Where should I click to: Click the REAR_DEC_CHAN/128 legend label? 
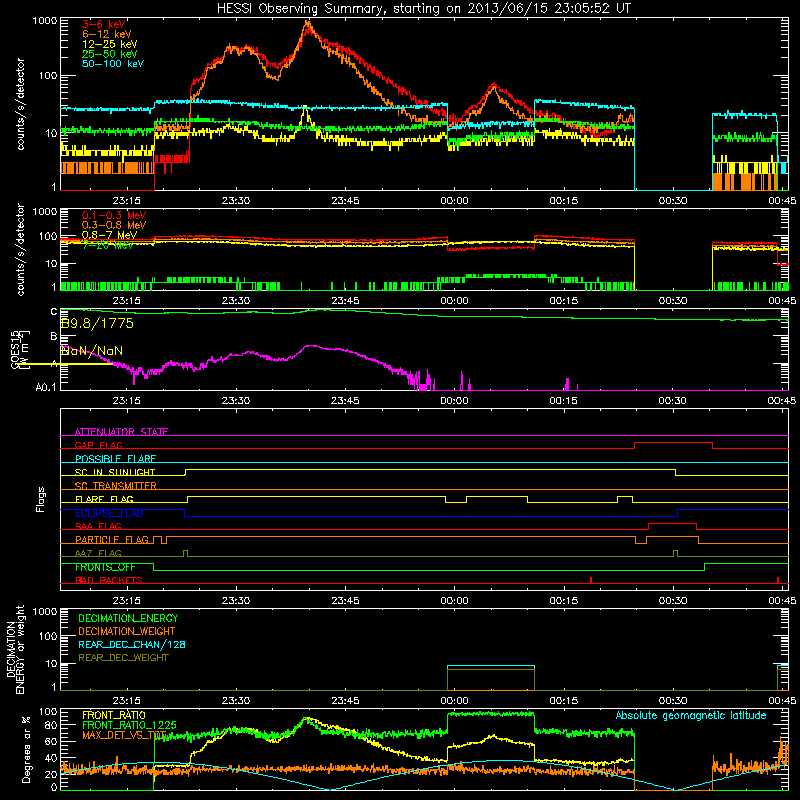(132, 645)
